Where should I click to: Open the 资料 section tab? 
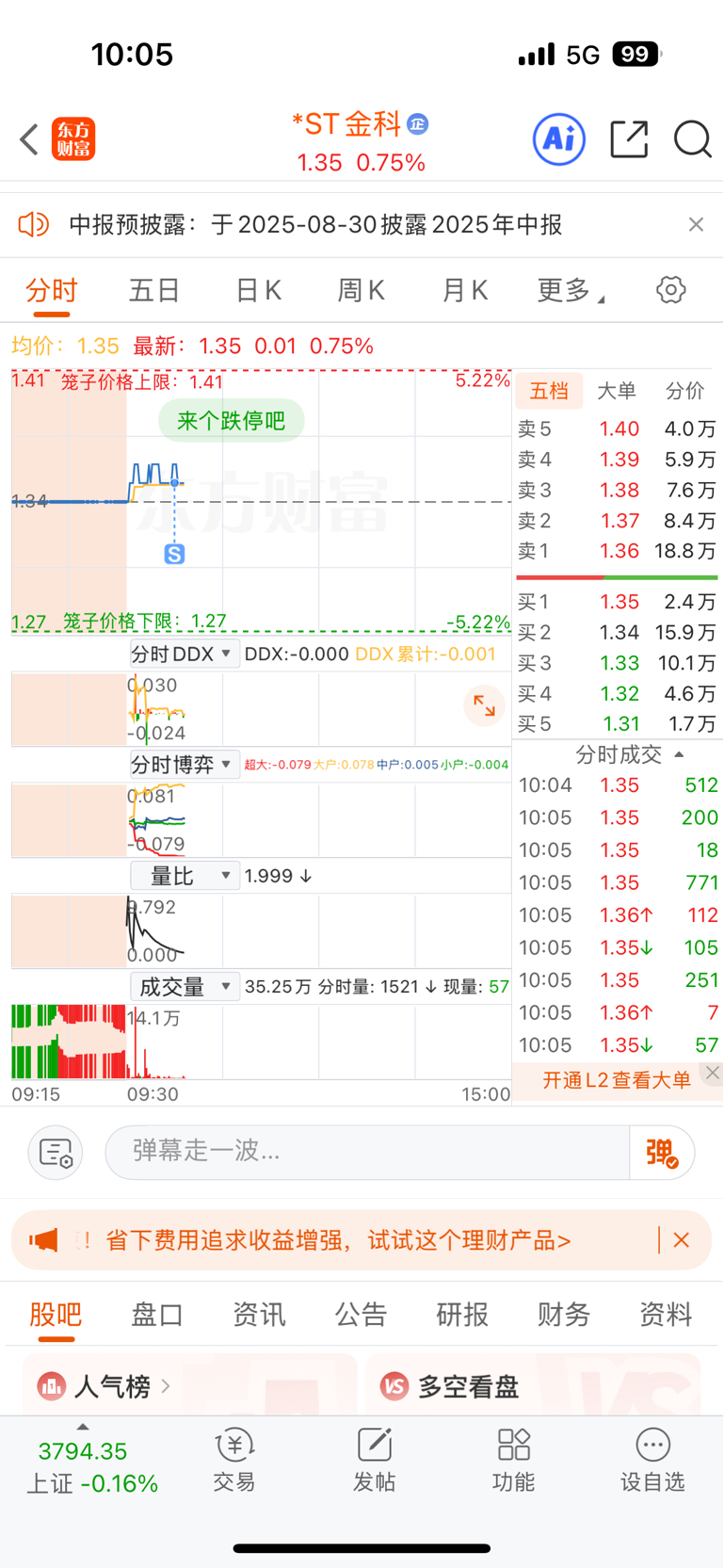[666, 1314]
